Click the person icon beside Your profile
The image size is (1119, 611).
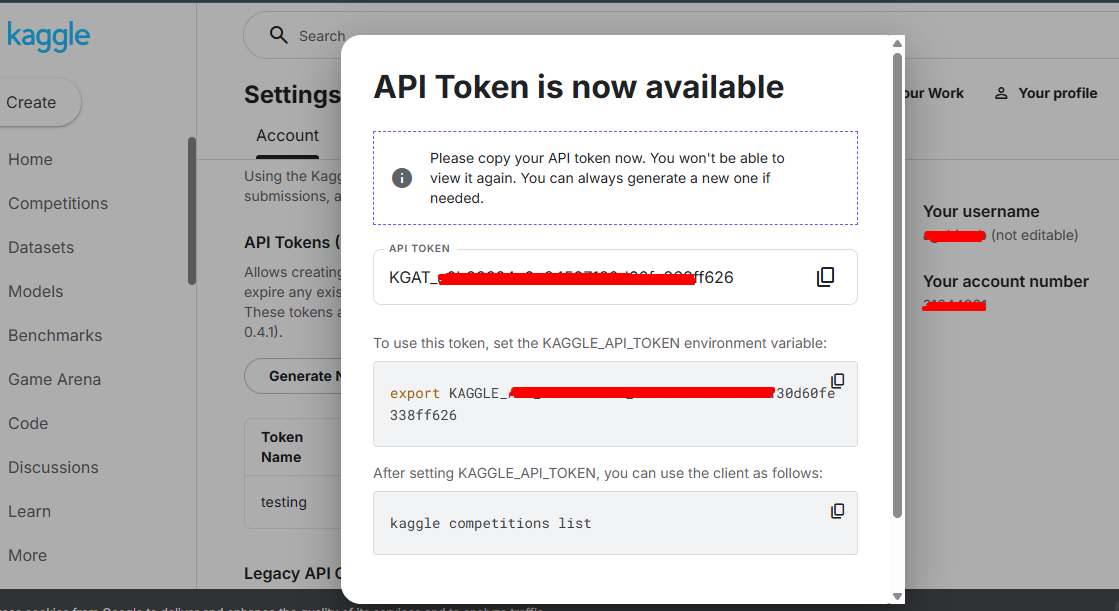1001,93
